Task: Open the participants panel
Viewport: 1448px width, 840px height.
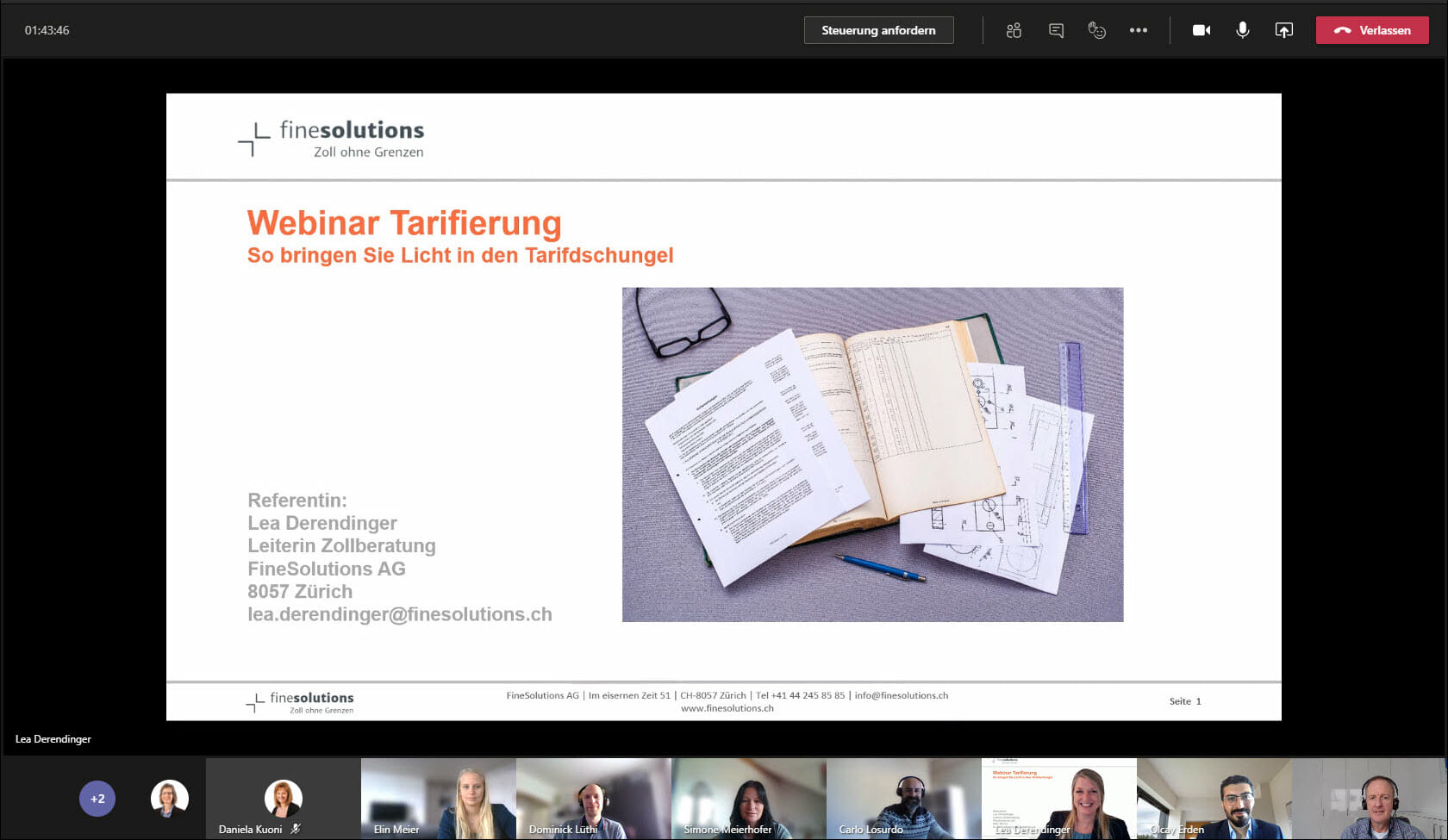Action: (1012, 29)
